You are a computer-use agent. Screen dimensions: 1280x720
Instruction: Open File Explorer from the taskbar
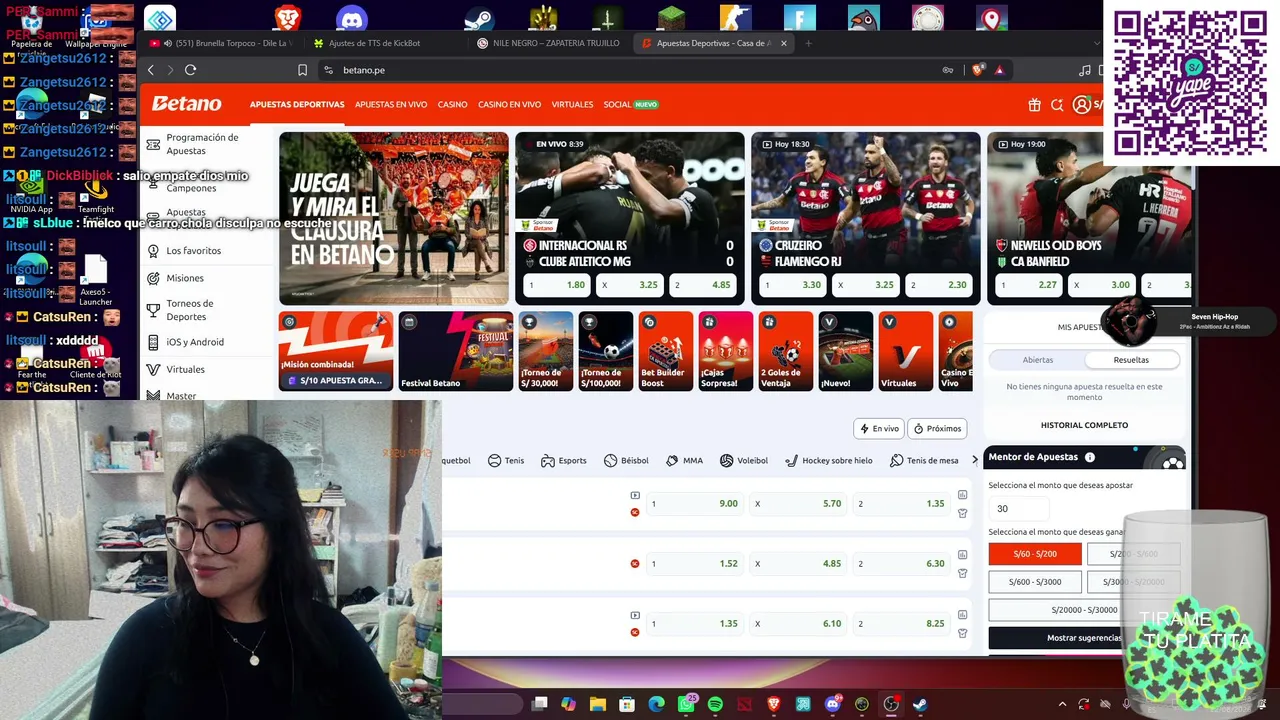point(598,704)
